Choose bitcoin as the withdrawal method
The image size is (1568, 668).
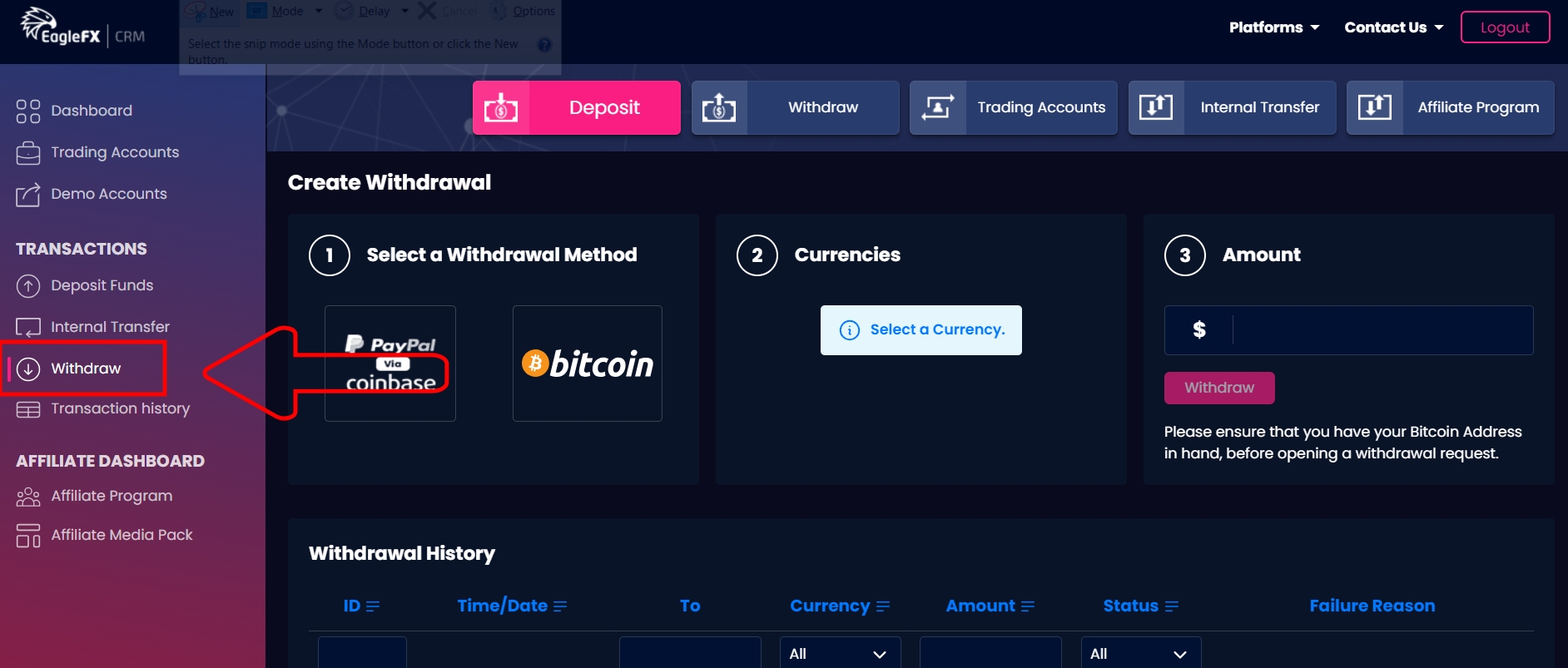coord(588,364)
